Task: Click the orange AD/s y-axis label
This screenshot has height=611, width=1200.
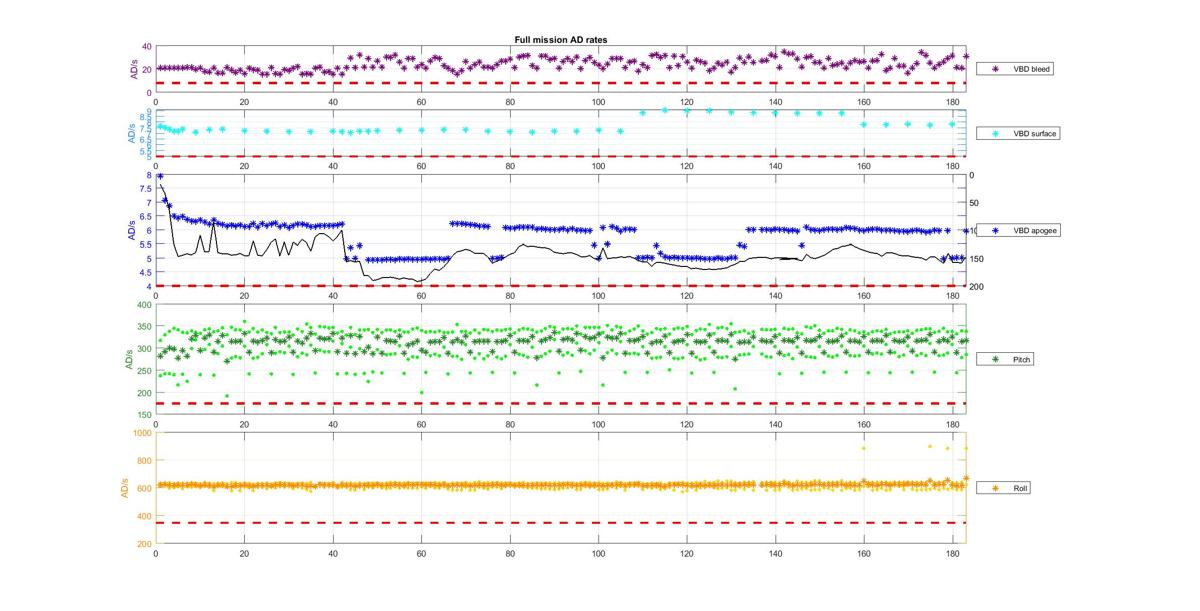Action: 126,488
